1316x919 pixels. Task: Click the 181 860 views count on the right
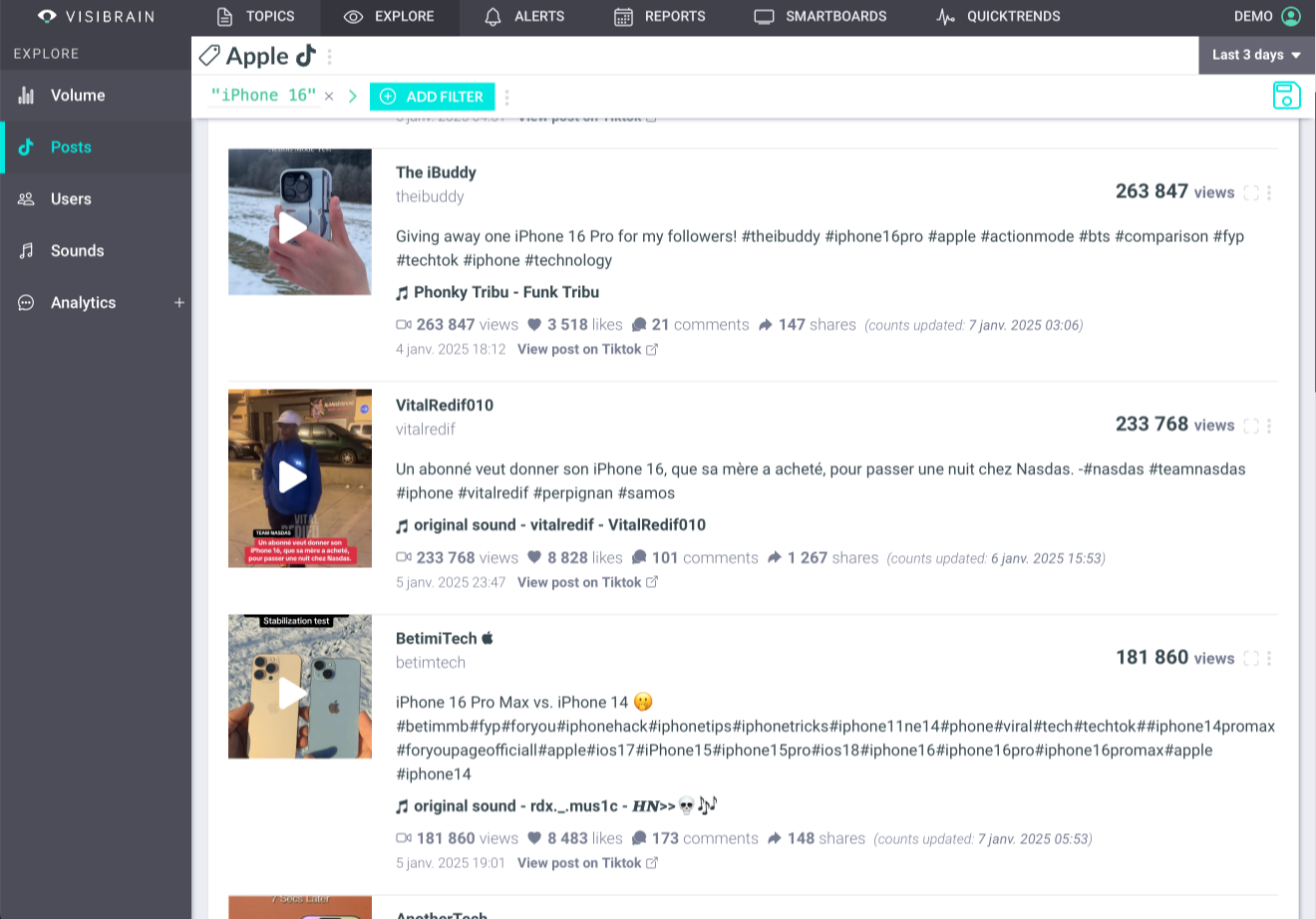1174,658
